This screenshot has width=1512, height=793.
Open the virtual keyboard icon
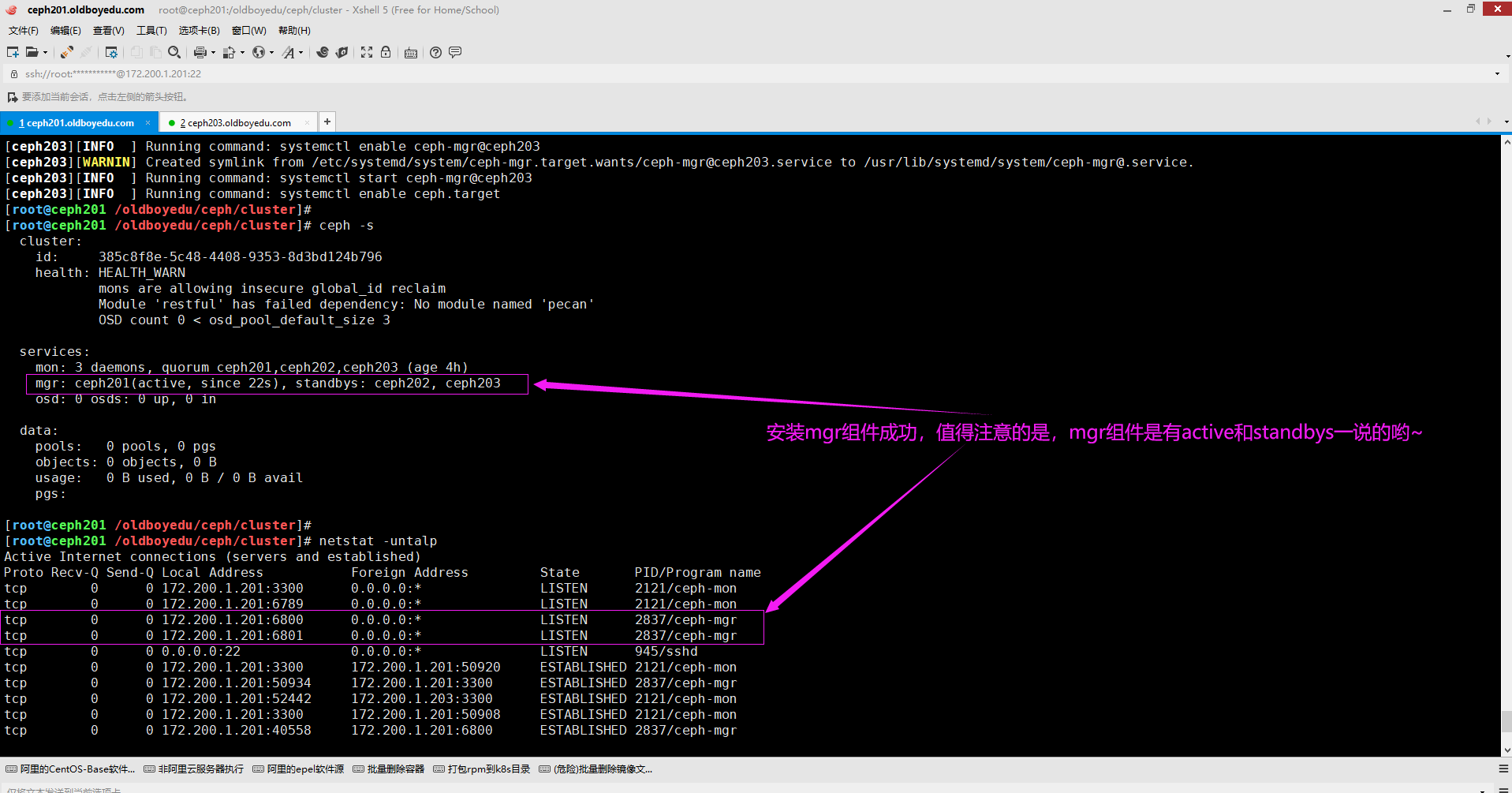[x=411, y=53]
